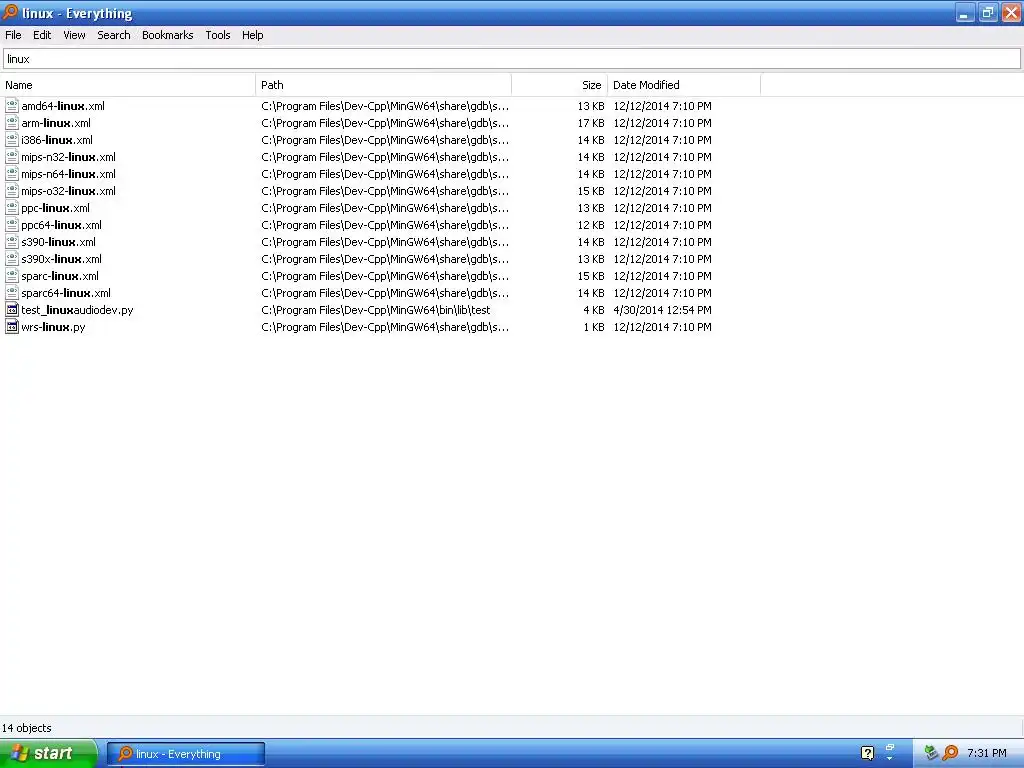Click the date 4/30/2014 12:54 PM
The width and height of the screenshot is (1024, 768).
(662, 310)
